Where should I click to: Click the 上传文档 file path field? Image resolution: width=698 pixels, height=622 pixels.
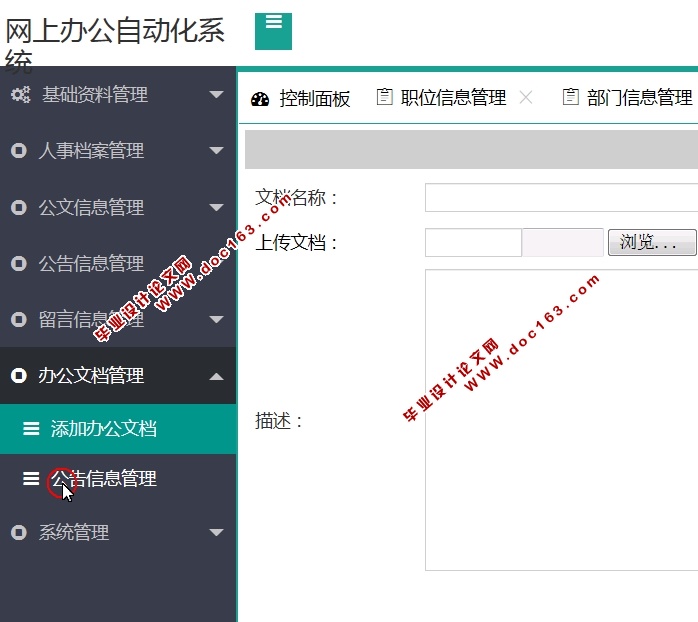click(473, 243)
